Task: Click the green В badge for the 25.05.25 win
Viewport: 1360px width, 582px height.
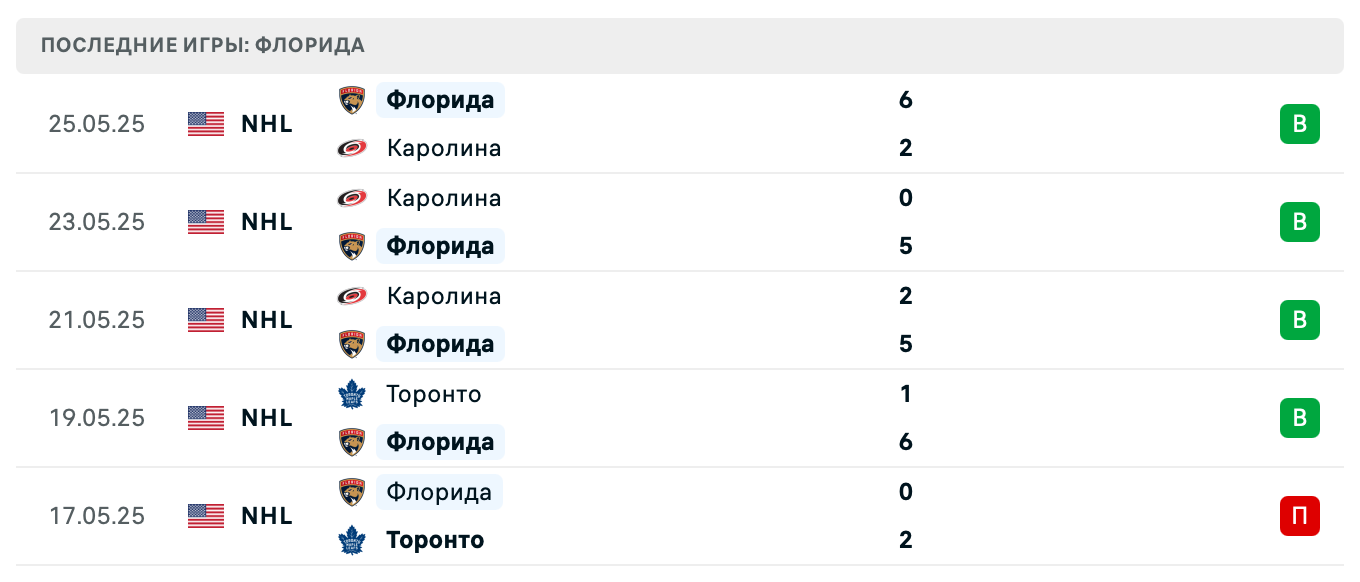Action: [x=1299, y=124]
